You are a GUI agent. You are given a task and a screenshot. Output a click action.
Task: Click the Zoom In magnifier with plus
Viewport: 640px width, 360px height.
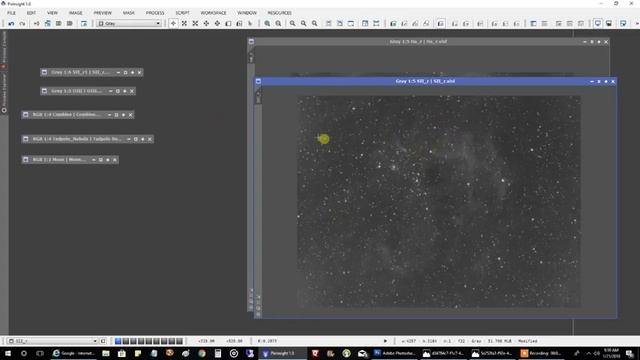[x=267, y=24]
